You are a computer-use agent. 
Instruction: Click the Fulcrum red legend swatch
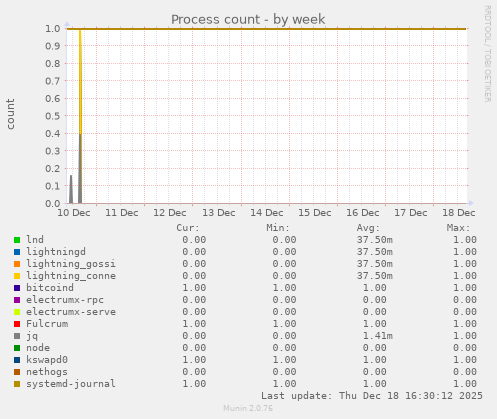(17, 324)
